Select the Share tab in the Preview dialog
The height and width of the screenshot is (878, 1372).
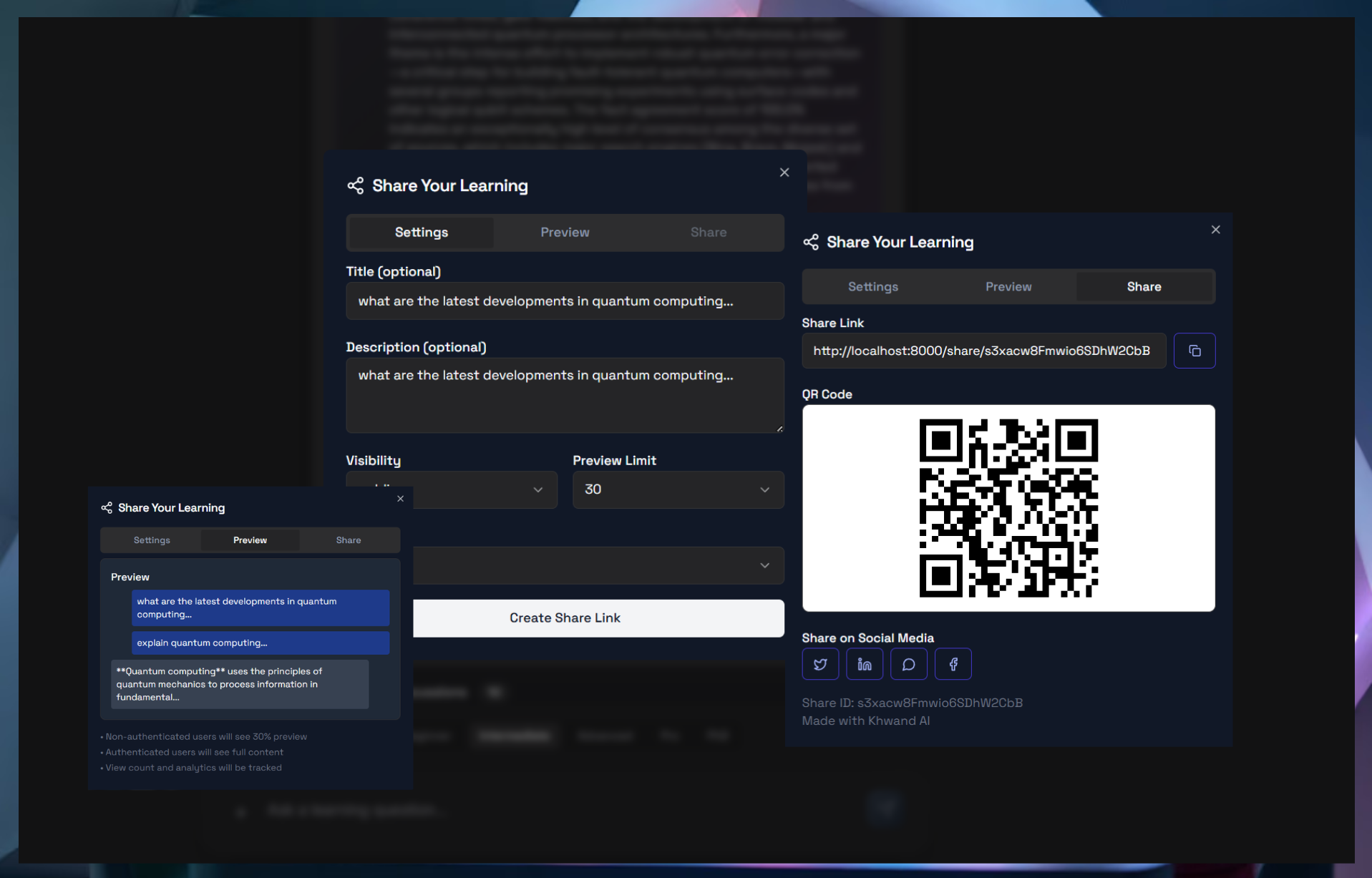[349, 540]
